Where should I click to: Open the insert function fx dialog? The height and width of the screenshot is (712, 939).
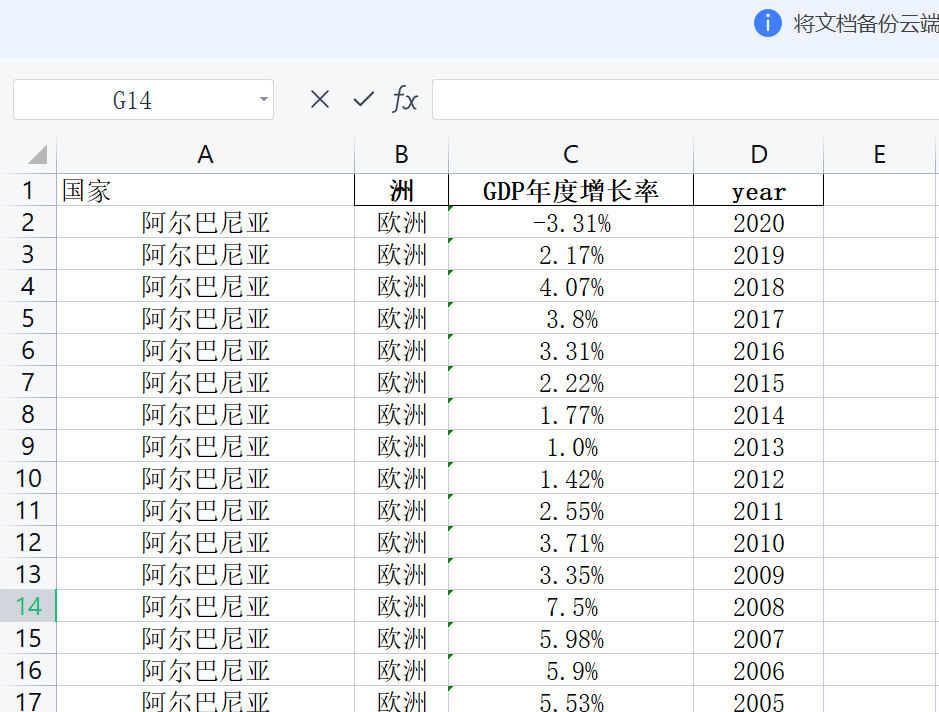405,99
